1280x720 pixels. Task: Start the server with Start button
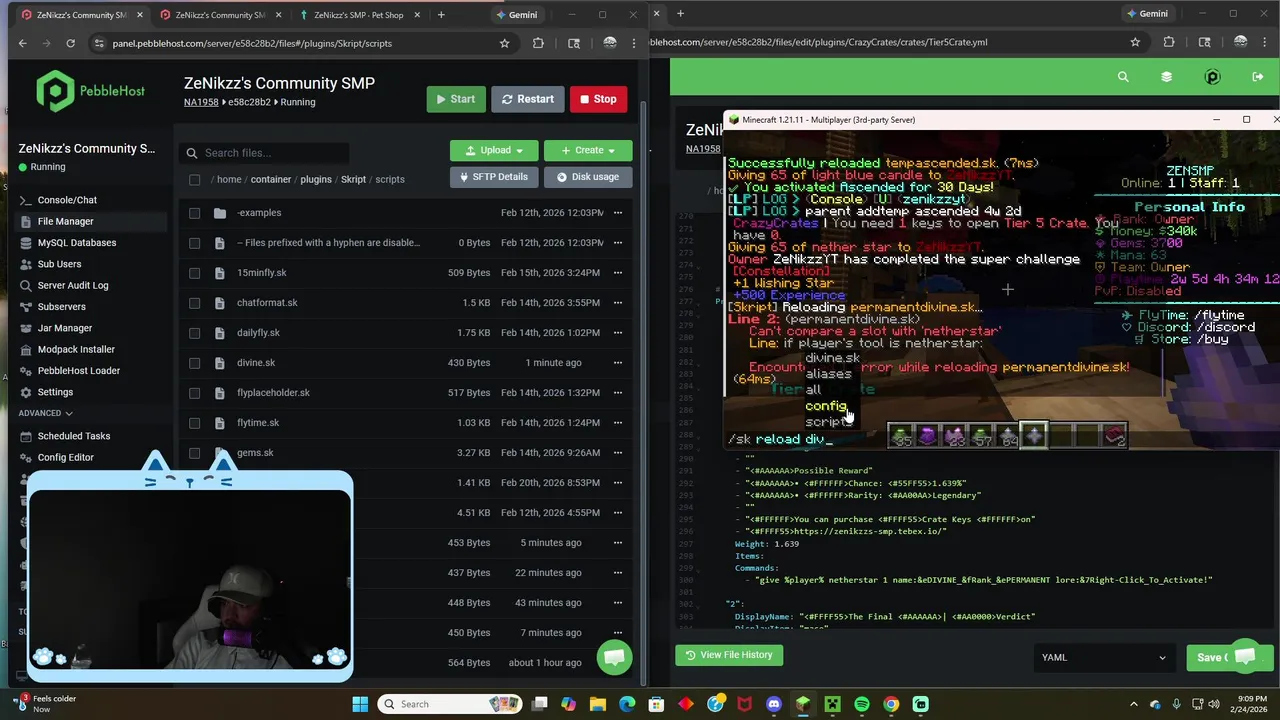click(x=456, y=99)
